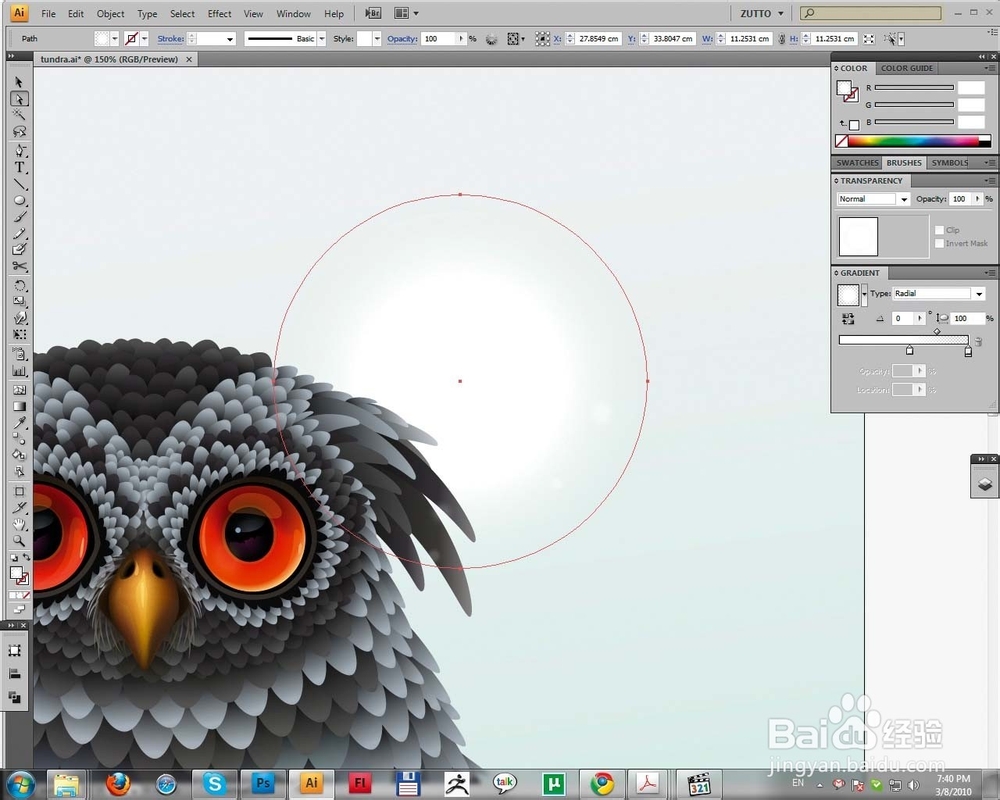Open the Color panel options menu

click(x=989, y=68)
